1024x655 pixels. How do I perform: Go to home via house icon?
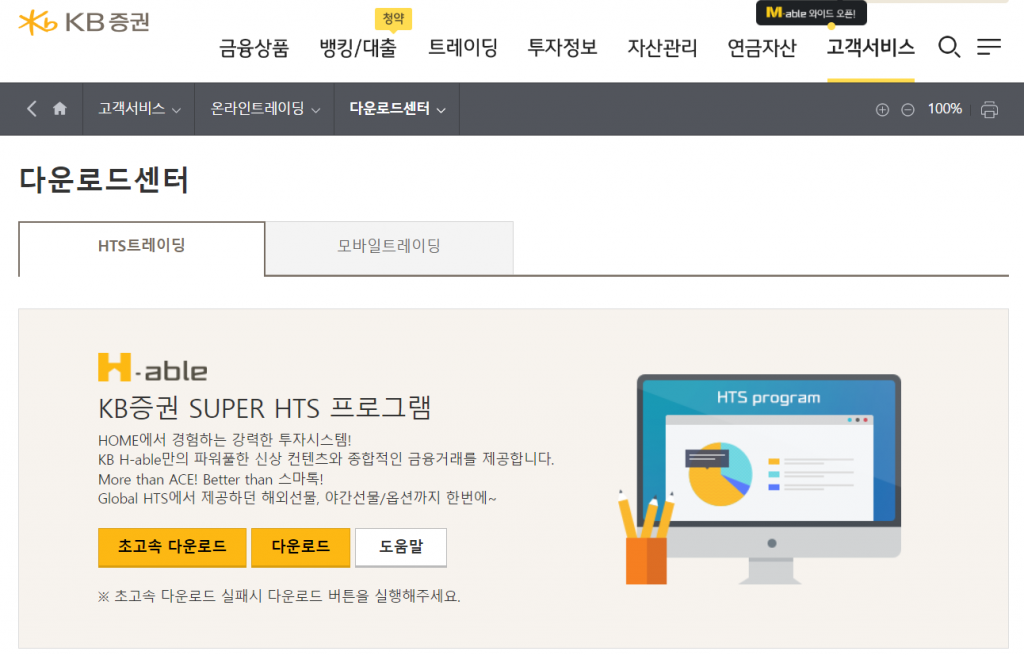coord(59,108)
